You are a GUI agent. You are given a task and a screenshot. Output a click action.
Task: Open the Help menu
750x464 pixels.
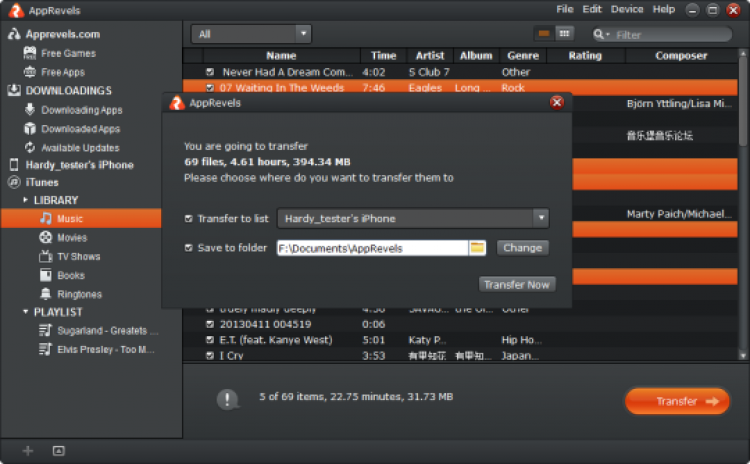(x=663, y=9)
